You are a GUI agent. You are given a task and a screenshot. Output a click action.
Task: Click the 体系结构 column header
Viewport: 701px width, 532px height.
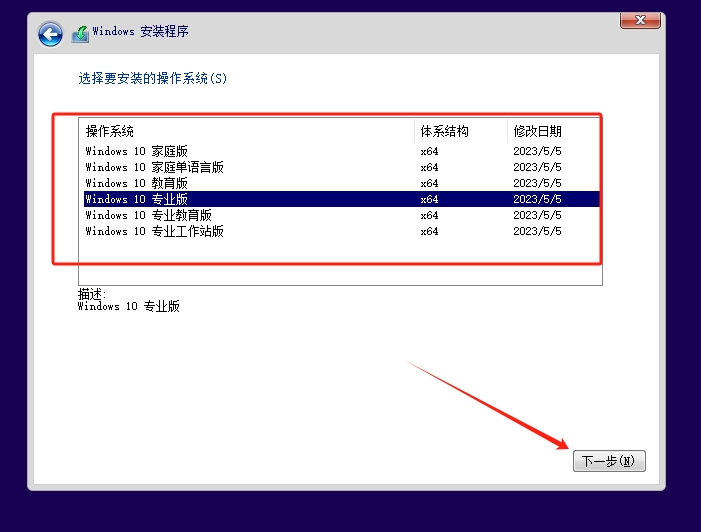coord(461,131)
